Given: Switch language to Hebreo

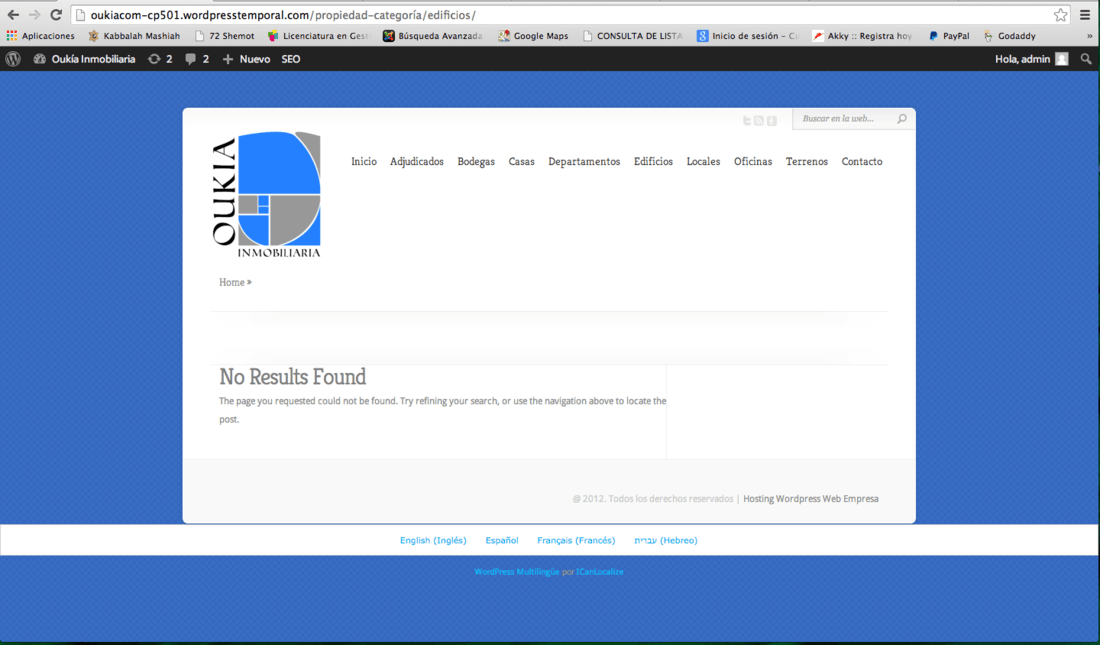Looking at the screenshot, I should (666, 540).
